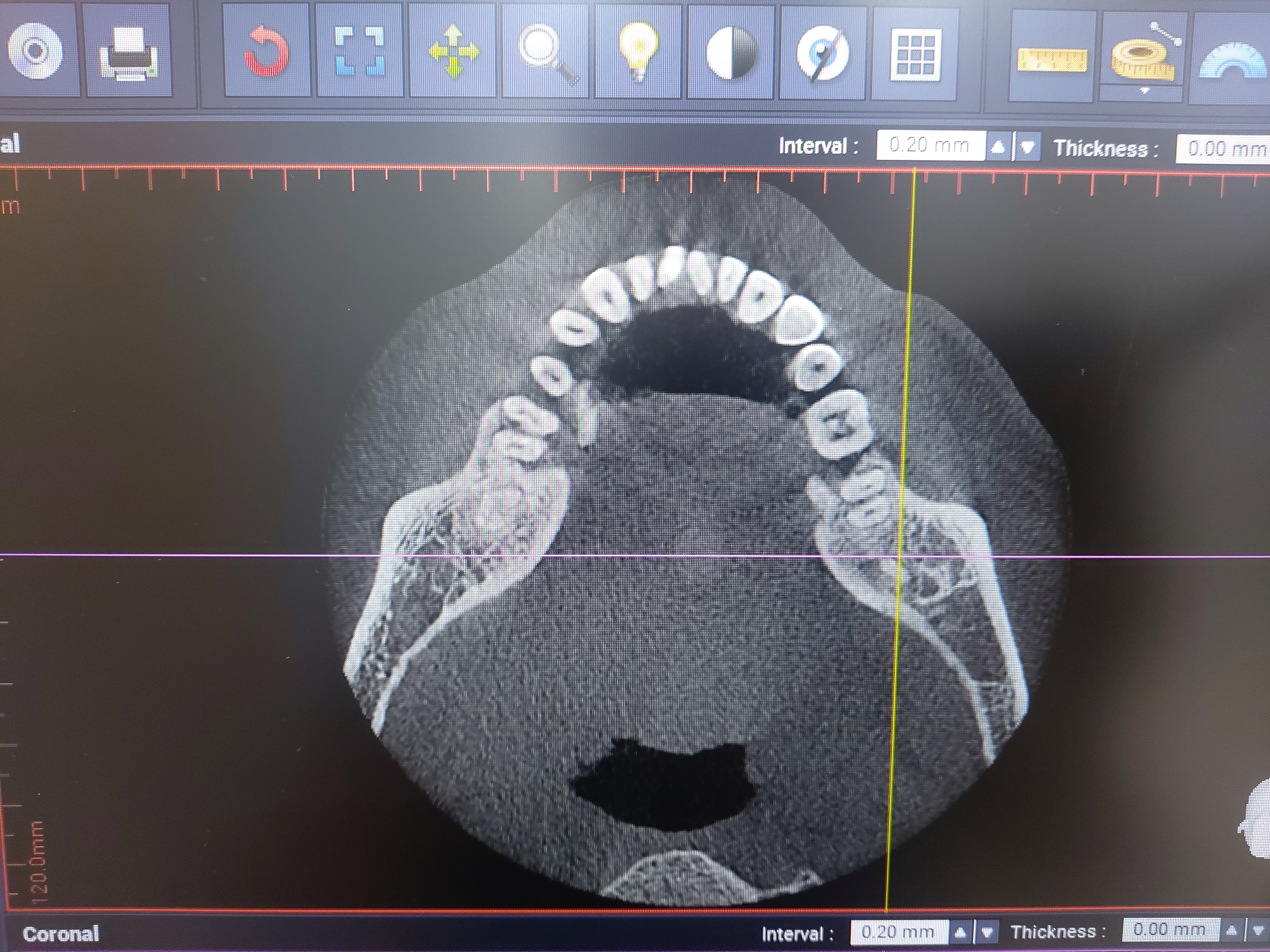Click the axial Thickness 0.00 mm field
The width and height of the screenshot is (1270, 952).
point(1223,150)
